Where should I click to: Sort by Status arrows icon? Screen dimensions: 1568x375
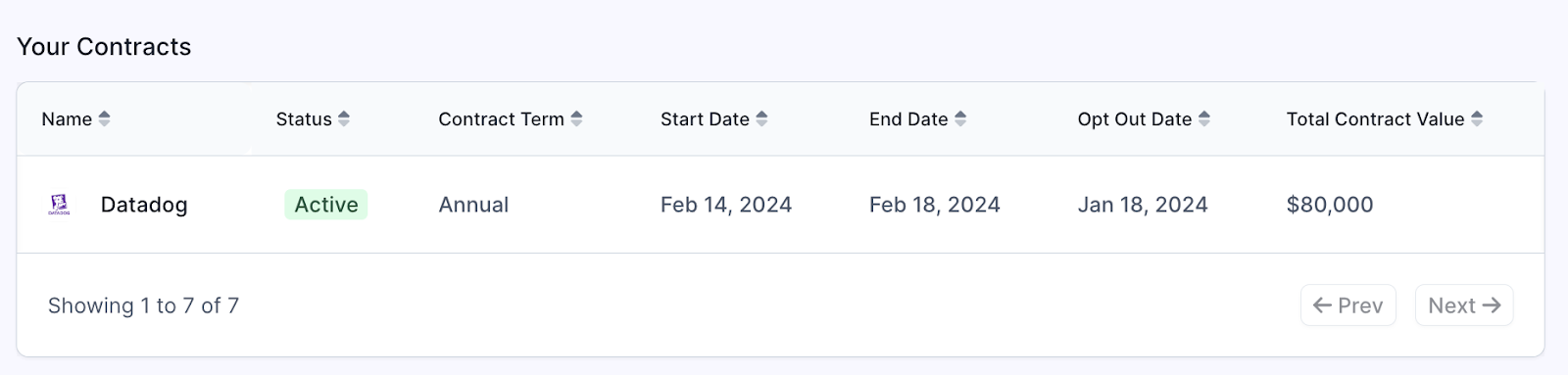click(344, 118)
